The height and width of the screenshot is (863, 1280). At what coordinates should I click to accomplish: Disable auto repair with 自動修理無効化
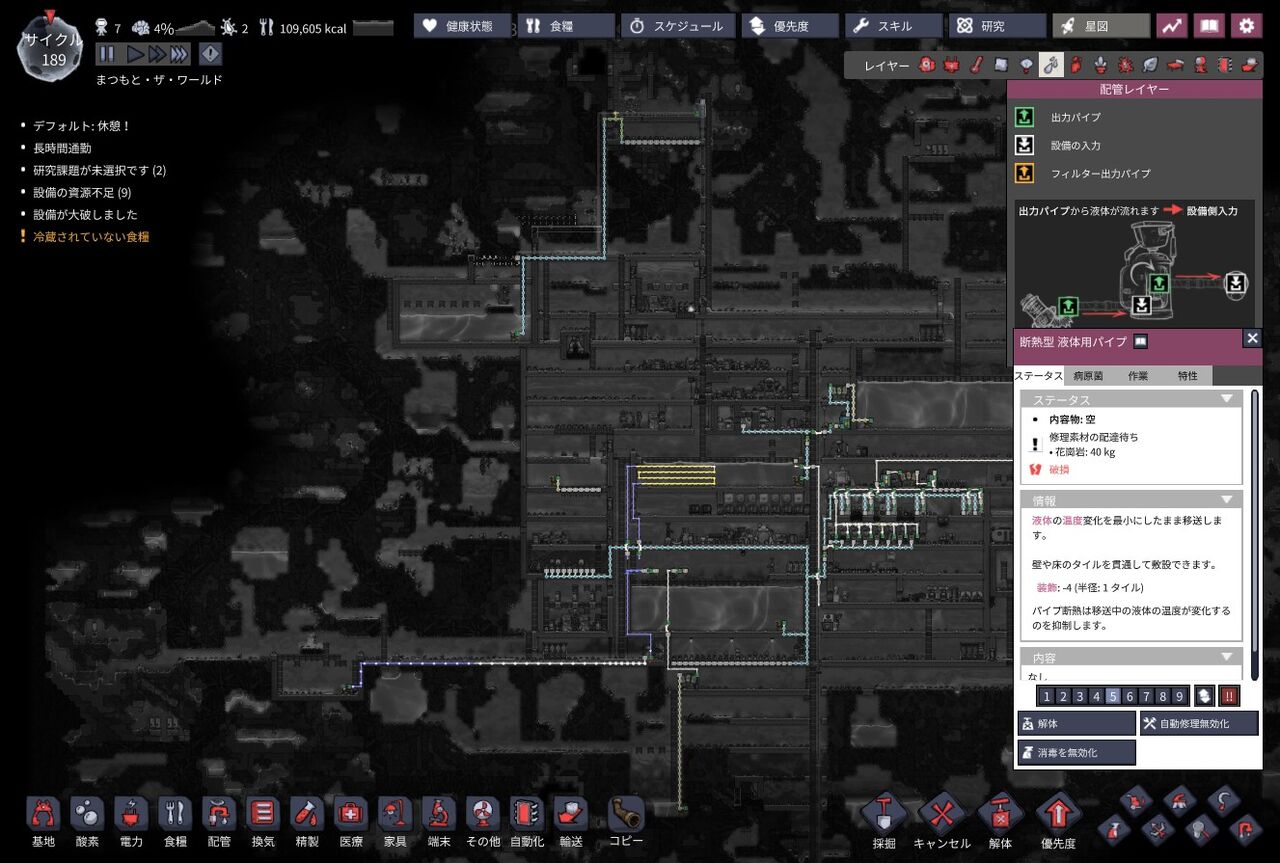click(1199, 723)
